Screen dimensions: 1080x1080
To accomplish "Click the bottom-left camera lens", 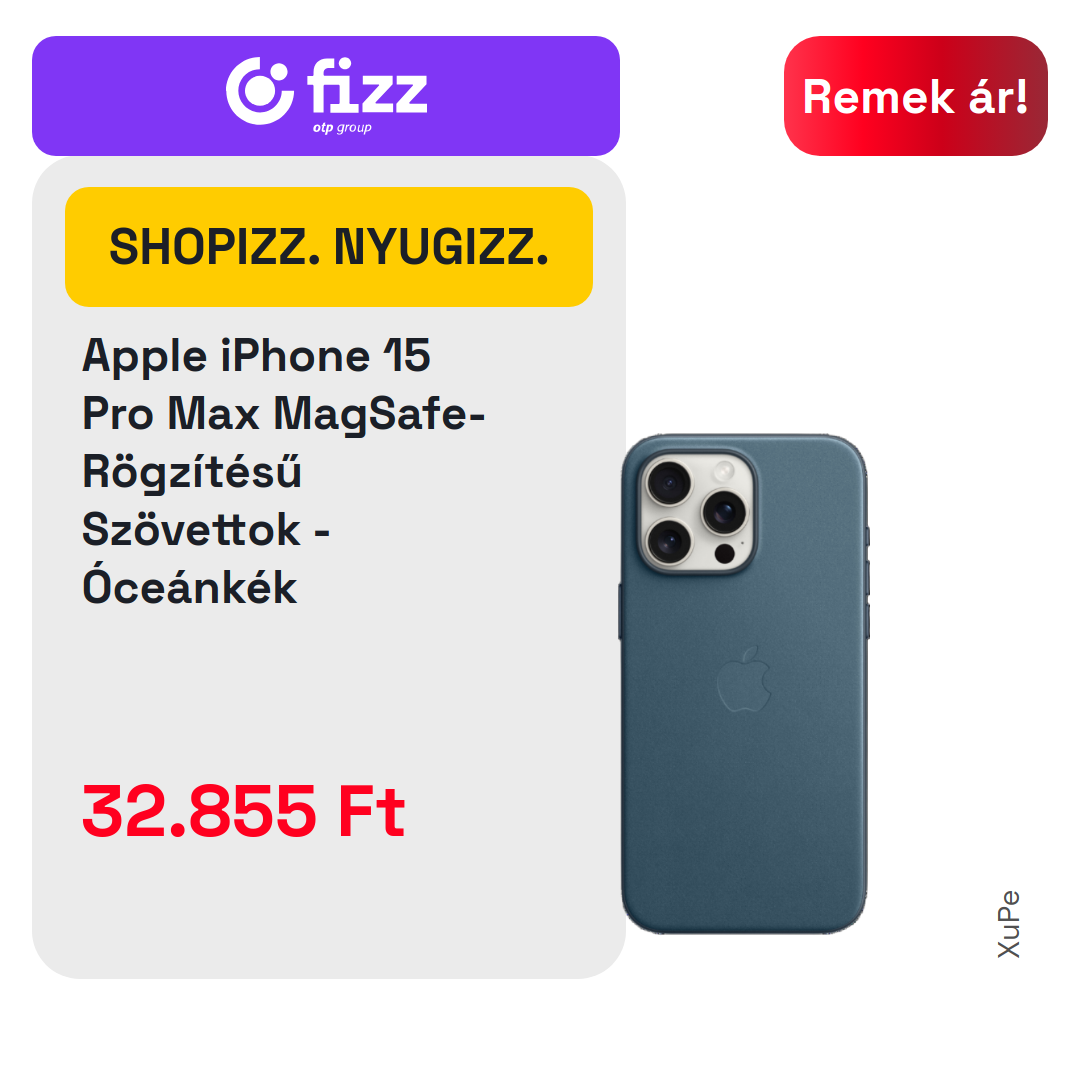I will pos(668,541).
